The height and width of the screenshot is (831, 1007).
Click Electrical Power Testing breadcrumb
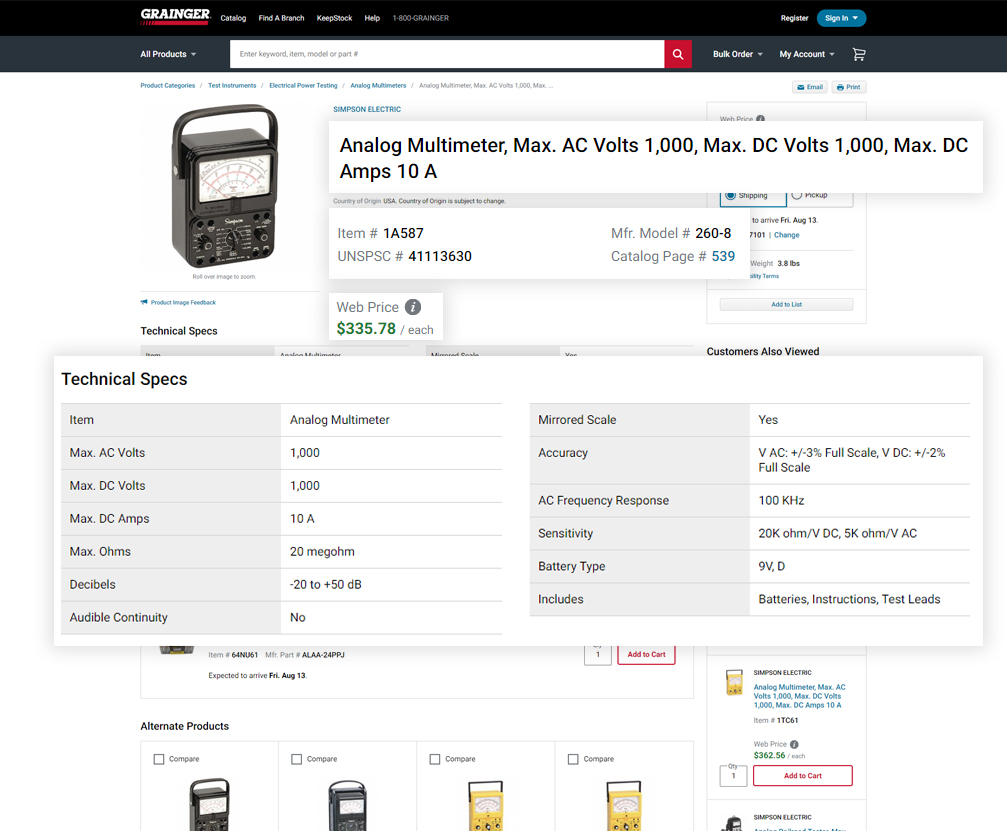[x=303, y=85]
